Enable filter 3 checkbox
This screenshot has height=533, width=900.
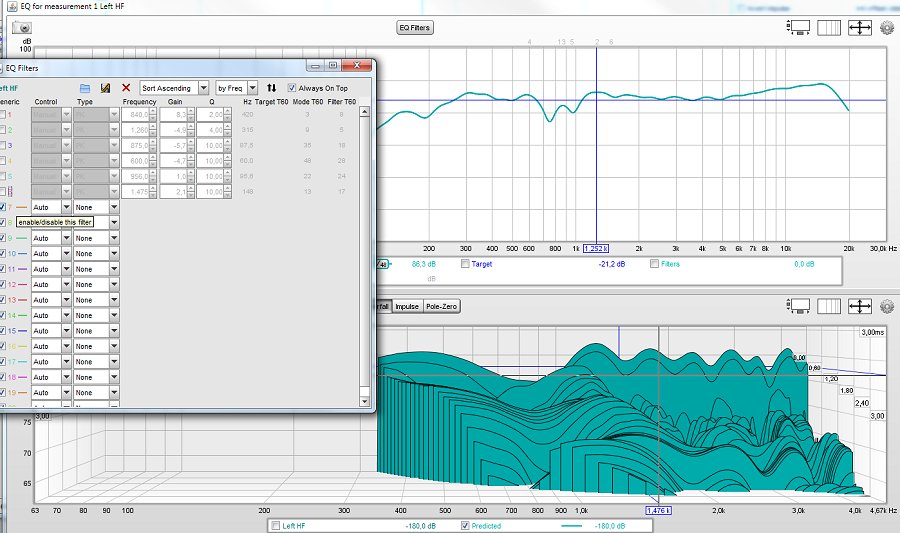(2, 146)
